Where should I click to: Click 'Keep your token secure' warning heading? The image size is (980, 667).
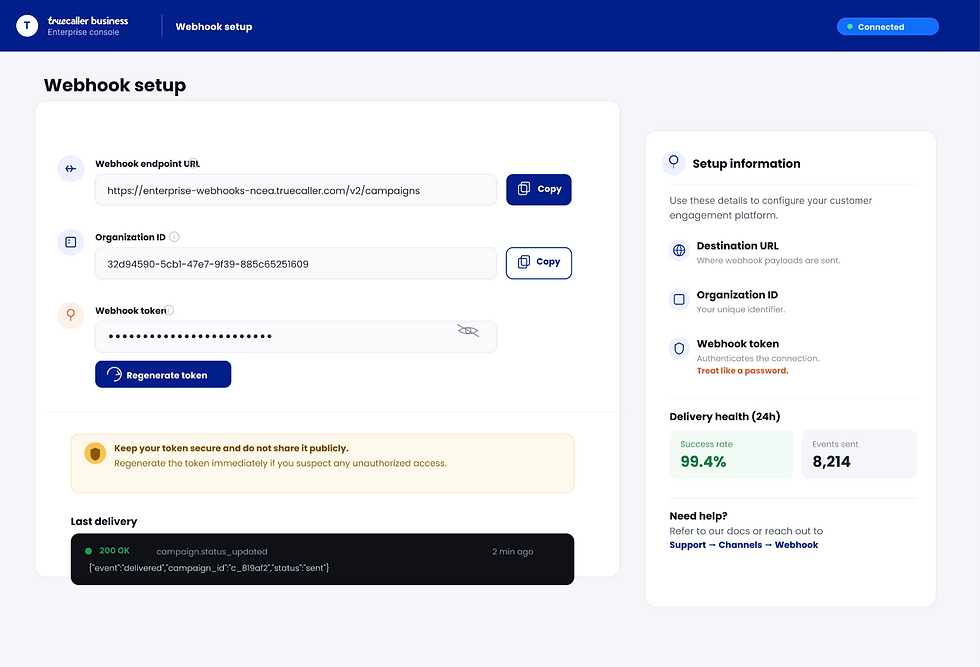point(231,448)
